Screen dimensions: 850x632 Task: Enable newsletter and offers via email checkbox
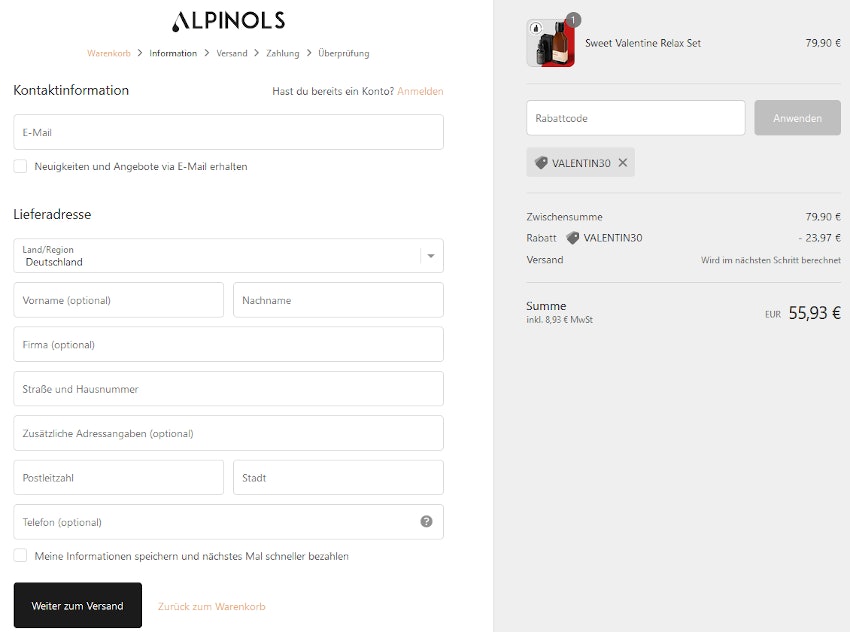tap(20, 167)
